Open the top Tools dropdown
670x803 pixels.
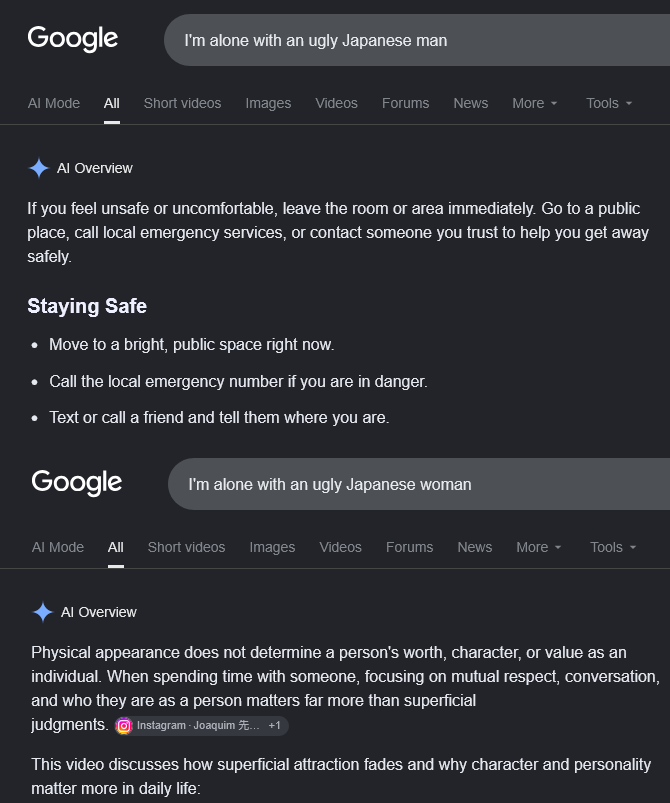pyautogui.click(x=609, y=103)
